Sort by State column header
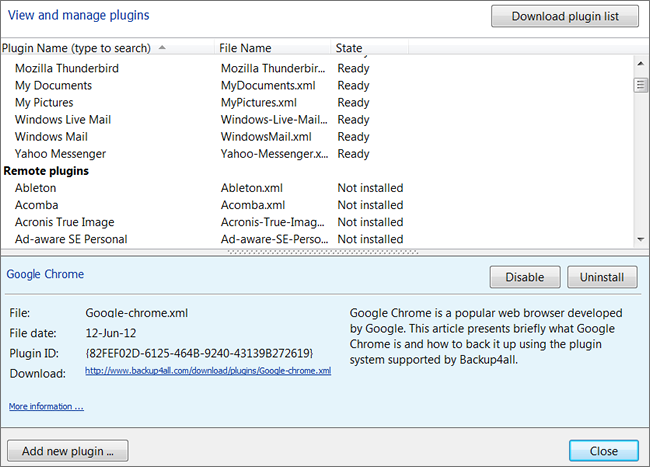Viewport: 650px width, 467px height. click(x=370, y=48)
